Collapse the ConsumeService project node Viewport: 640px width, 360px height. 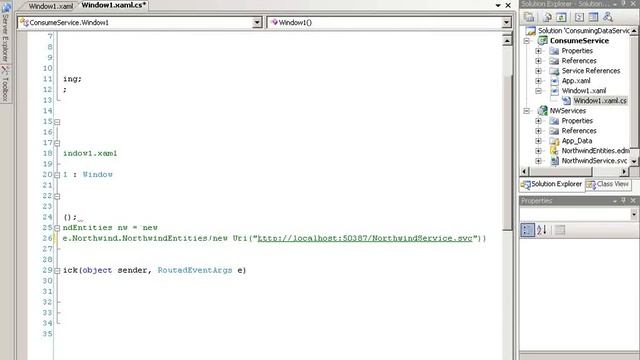click(527, 41)
